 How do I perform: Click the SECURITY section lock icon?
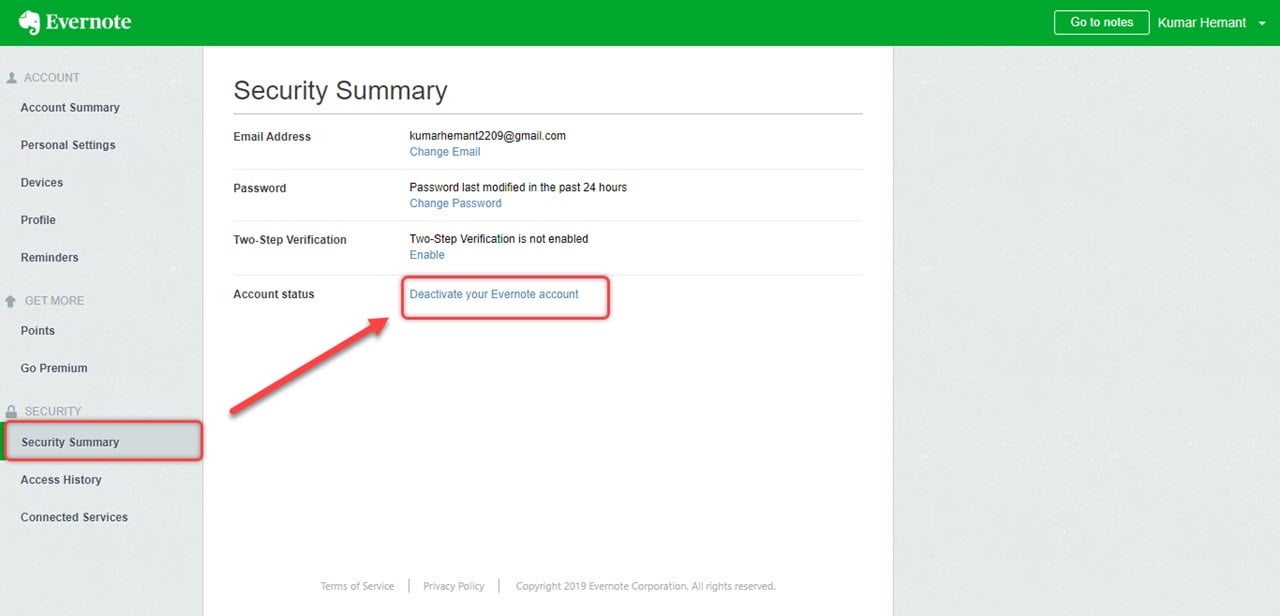tap(11, 411)
